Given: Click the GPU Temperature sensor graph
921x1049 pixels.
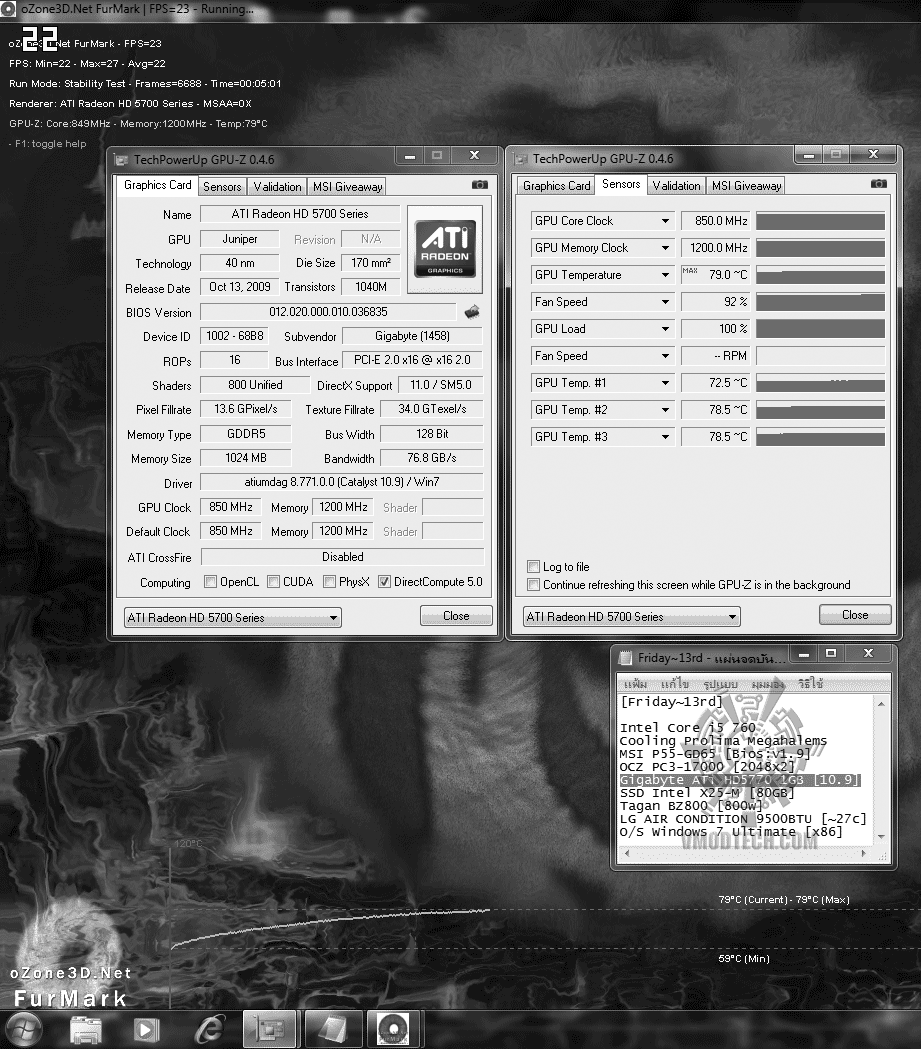Looking at the screenshot, I should (x=821, y=275).
